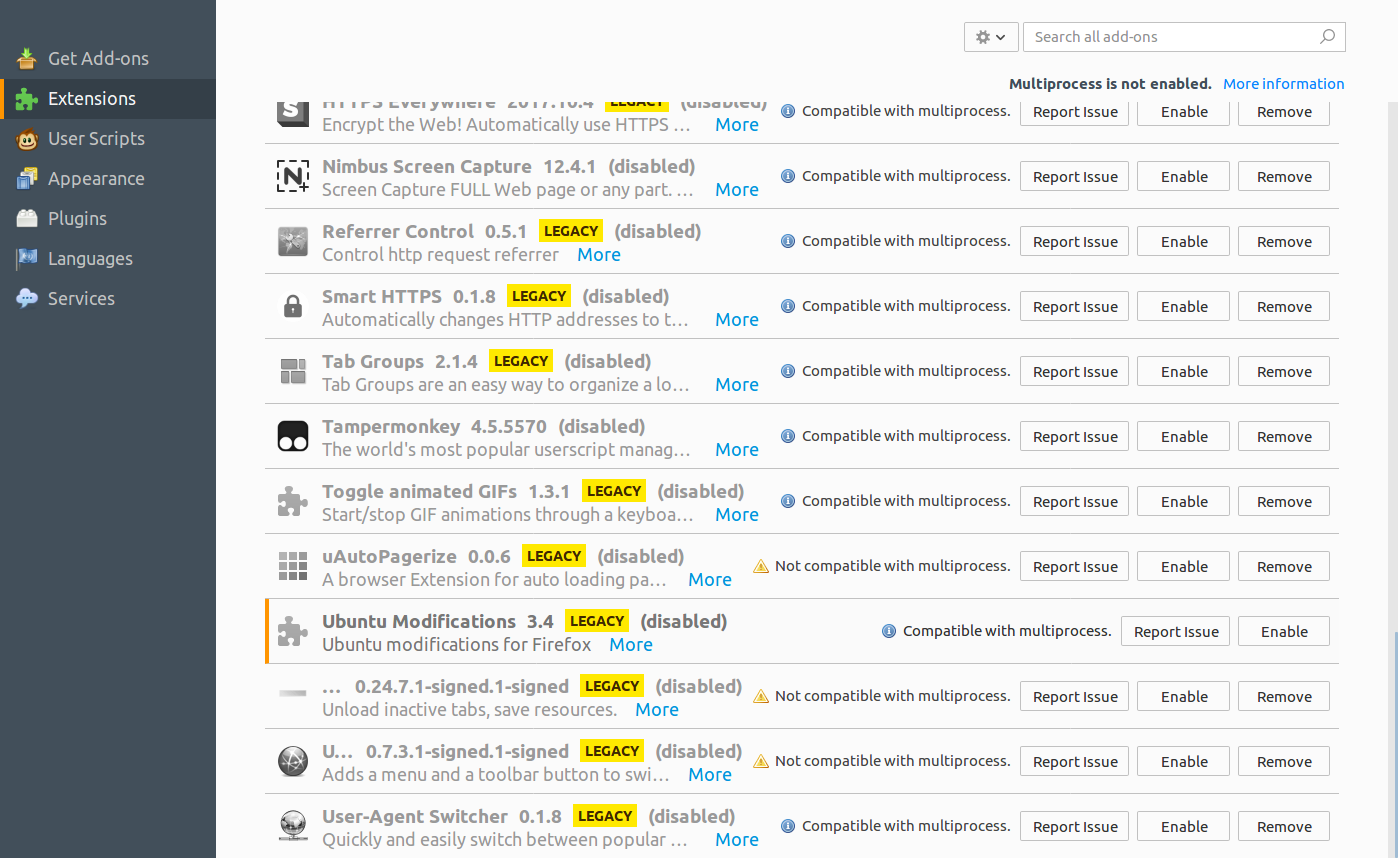Remove the Nimbus Screen Capture extension
Image resolution: width=1398 pixels, height=858 pixels.
(1284, 177)
